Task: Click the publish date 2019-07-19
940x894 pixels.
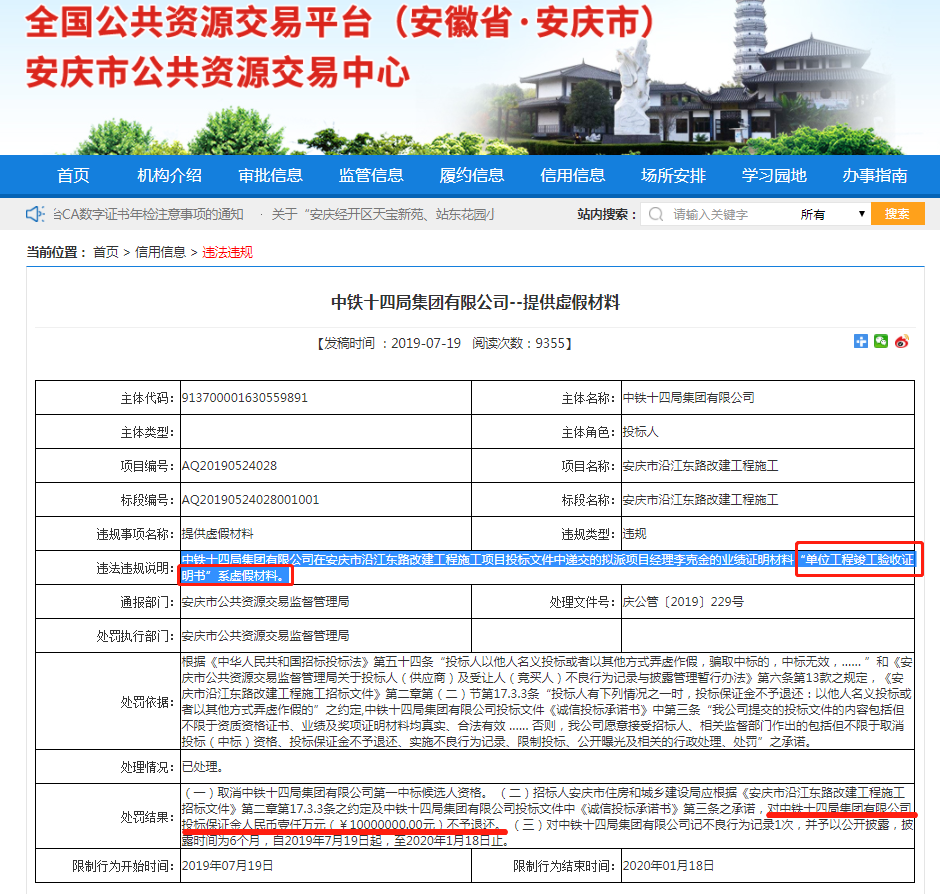Action: pyautogui.click(x=426, y=344)
